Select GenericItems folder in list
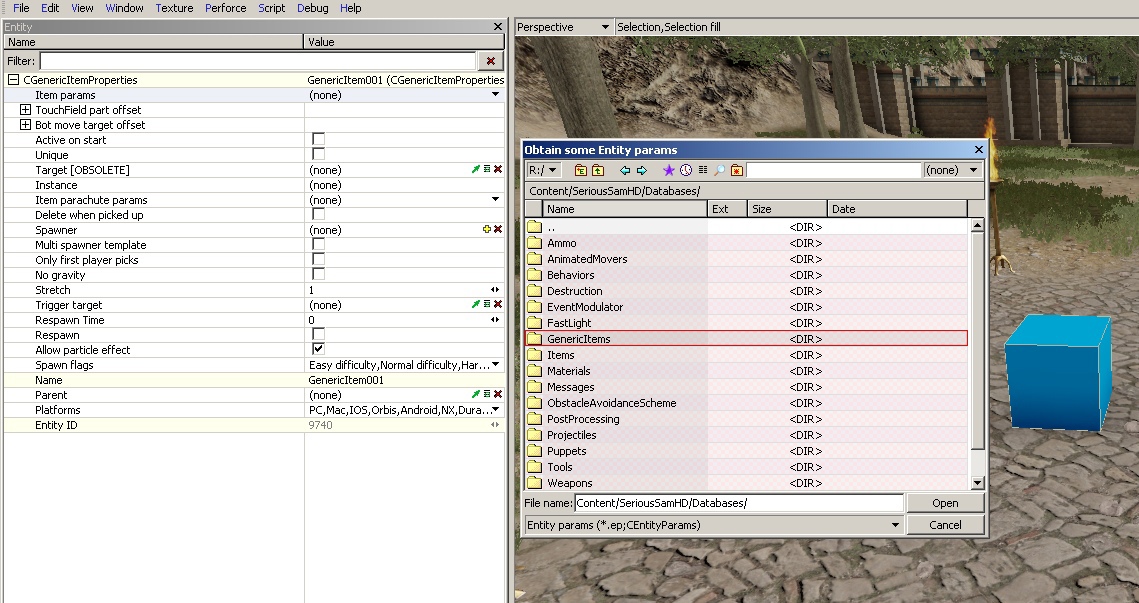 [x=746, y=339]
